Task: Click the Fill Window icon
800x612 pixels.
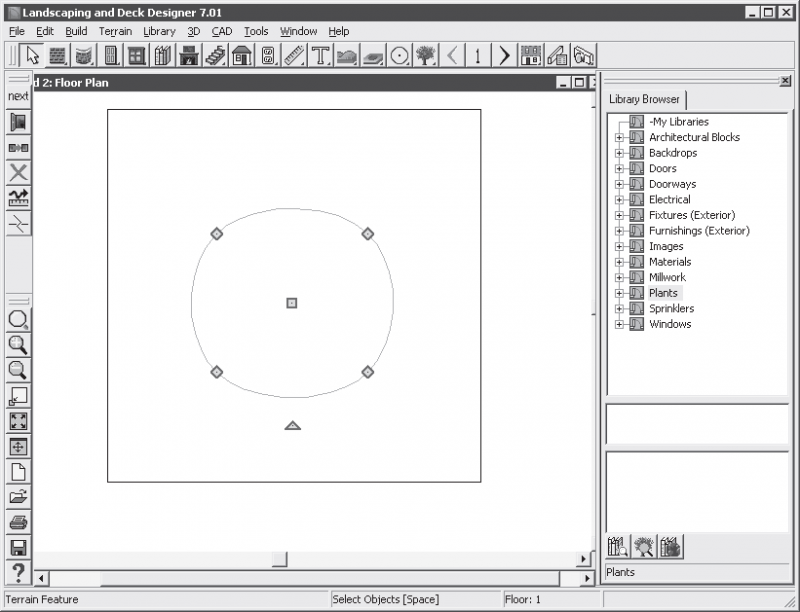Action: (18, 421)
